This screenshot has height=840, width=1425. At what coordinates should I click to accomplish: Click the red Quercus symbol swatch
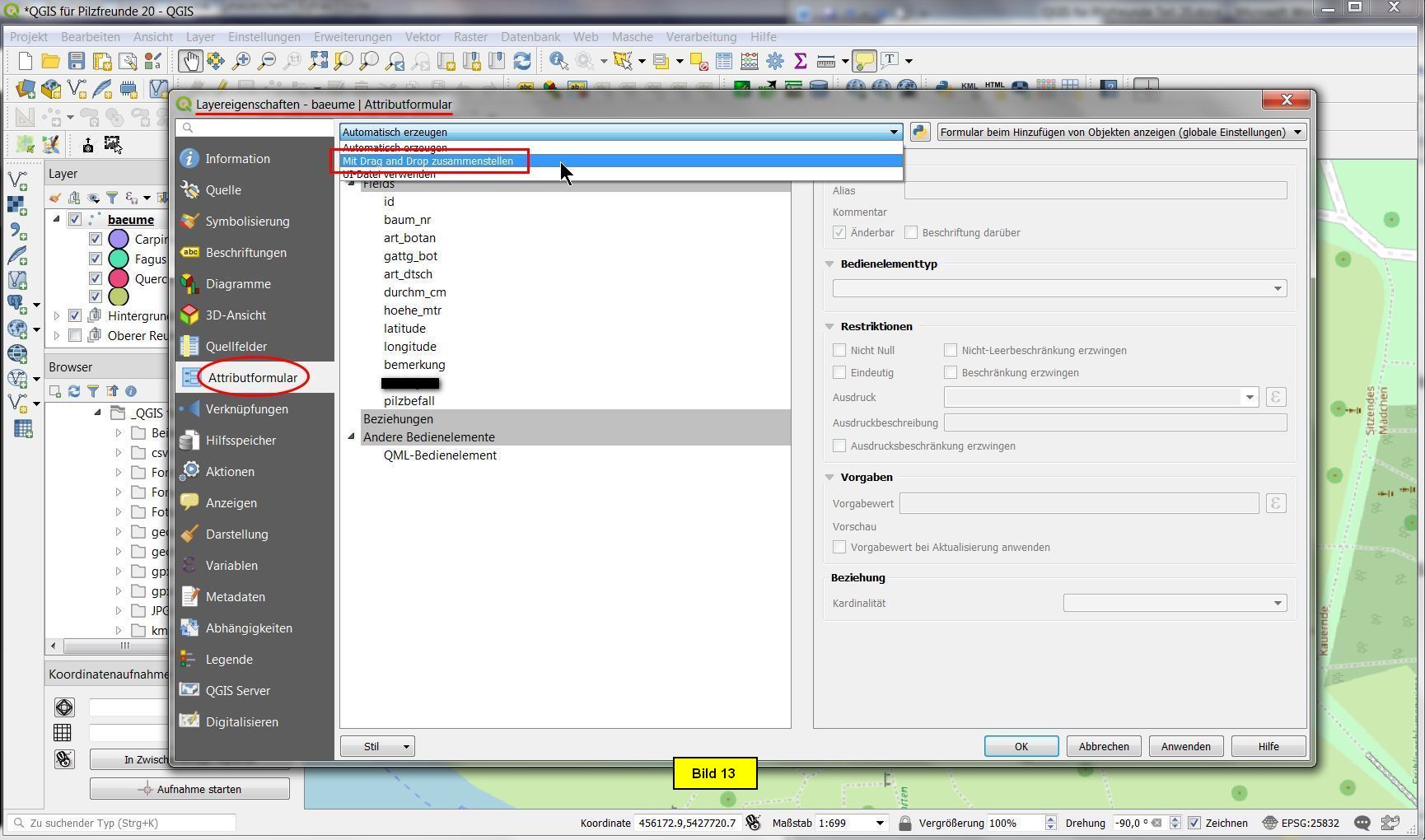pyautogui.click(x=119, y=278)
